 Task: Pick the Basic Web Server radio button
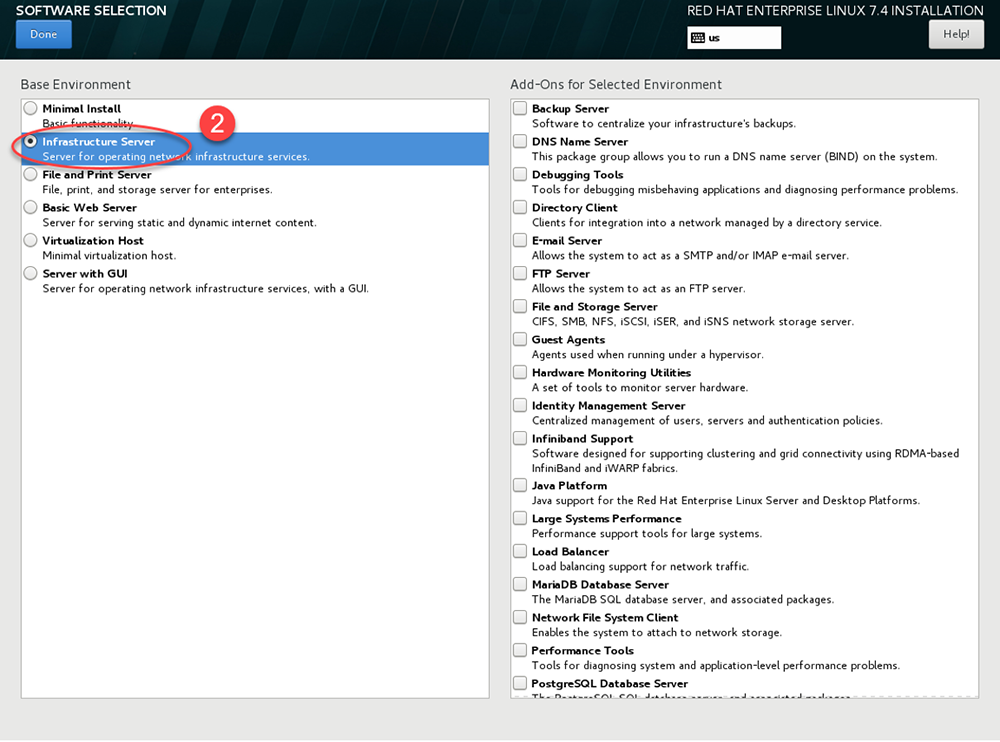[31, 208]
